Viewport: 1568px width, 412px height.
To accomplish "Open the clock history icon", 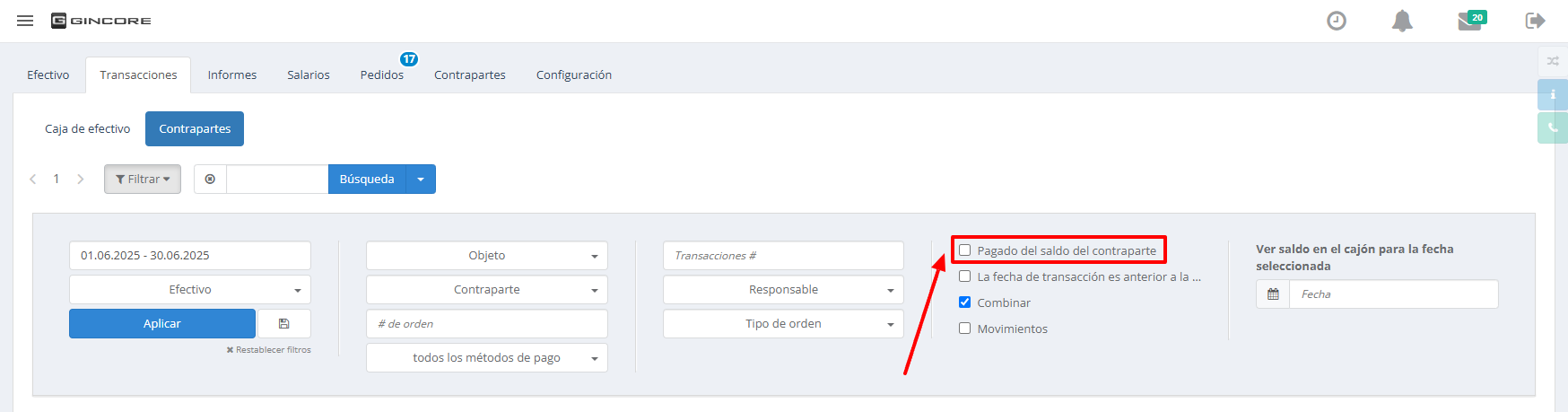I will 1337,21.
